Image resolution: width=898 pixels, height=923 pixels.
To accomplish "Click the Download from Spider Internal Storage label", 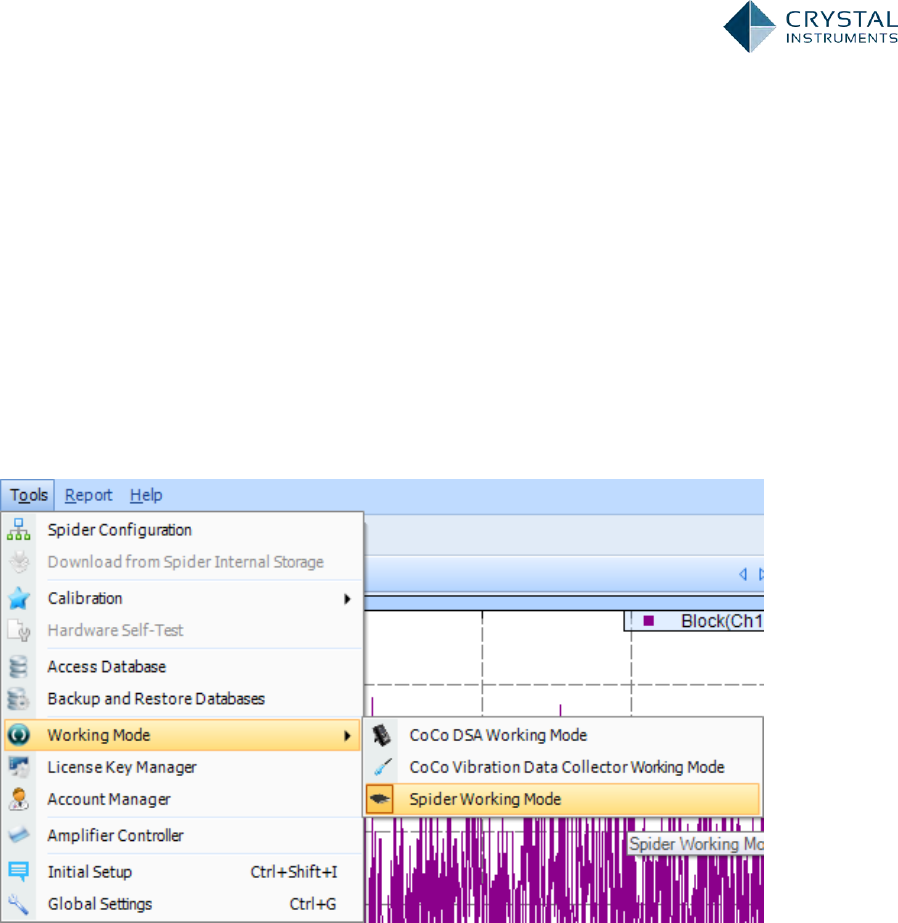I will [x=185, y=562].
